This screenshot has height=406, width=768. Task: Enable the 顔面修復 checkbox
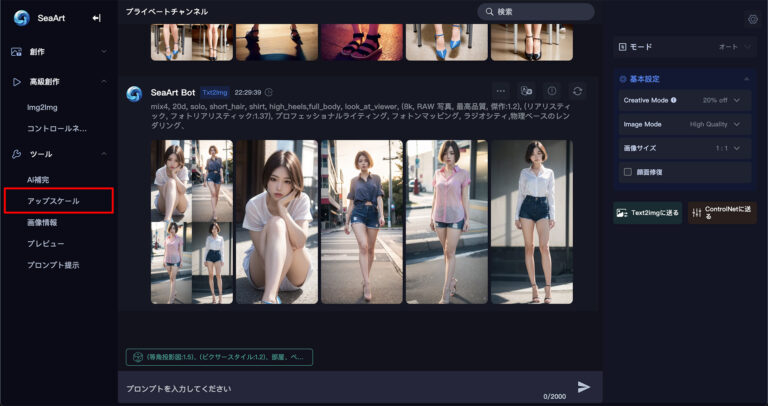pyautogui.click(x=627, y=172)
